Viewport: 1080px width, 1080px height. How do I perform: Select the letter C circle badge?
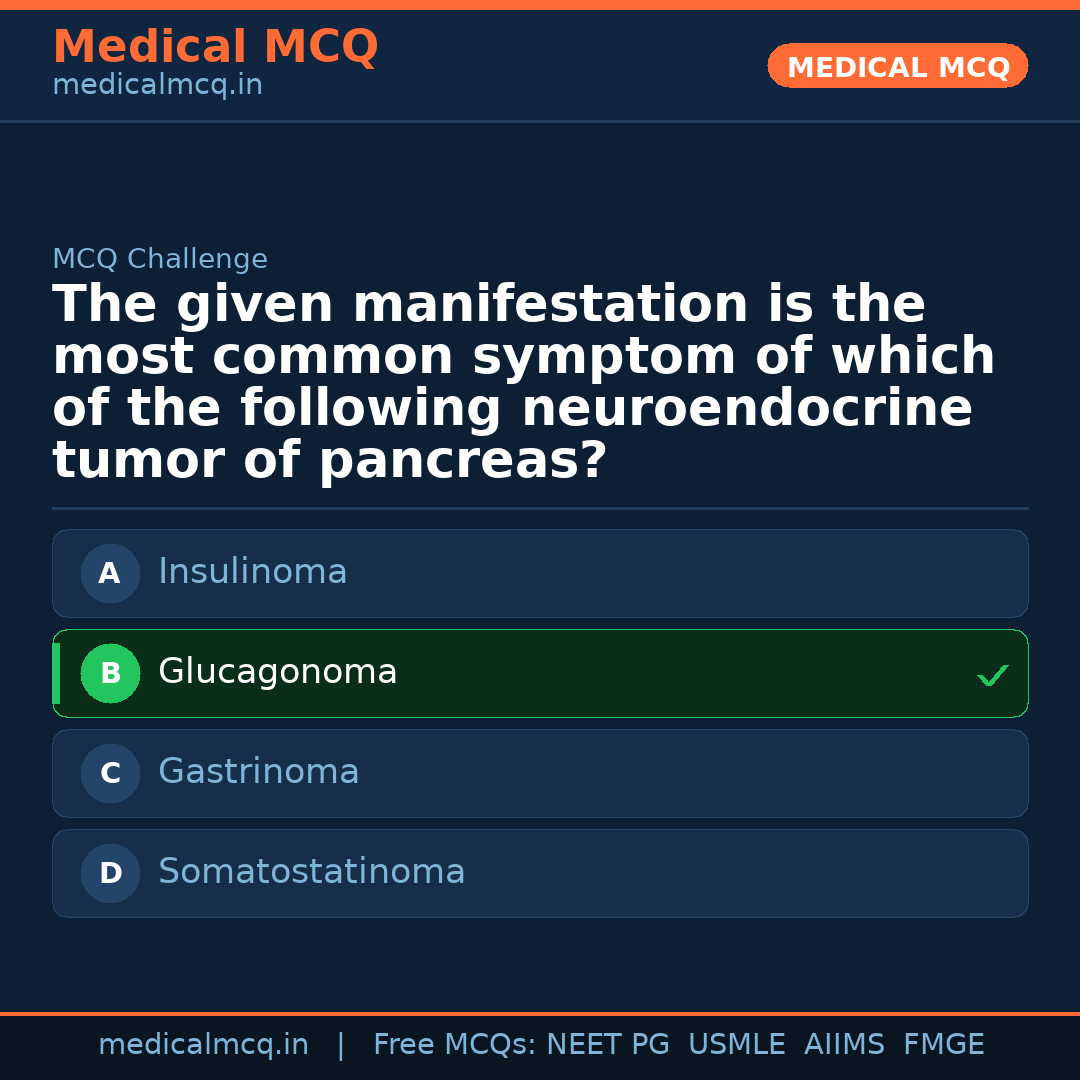(x=110, y=774)
